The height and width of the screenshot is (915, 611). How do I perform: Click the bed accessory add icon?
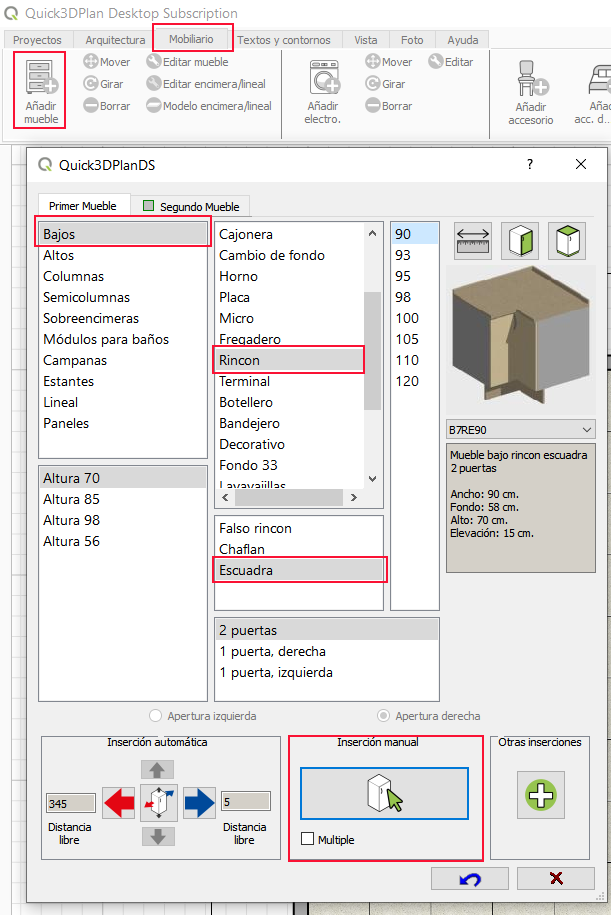tap(599, 78)
